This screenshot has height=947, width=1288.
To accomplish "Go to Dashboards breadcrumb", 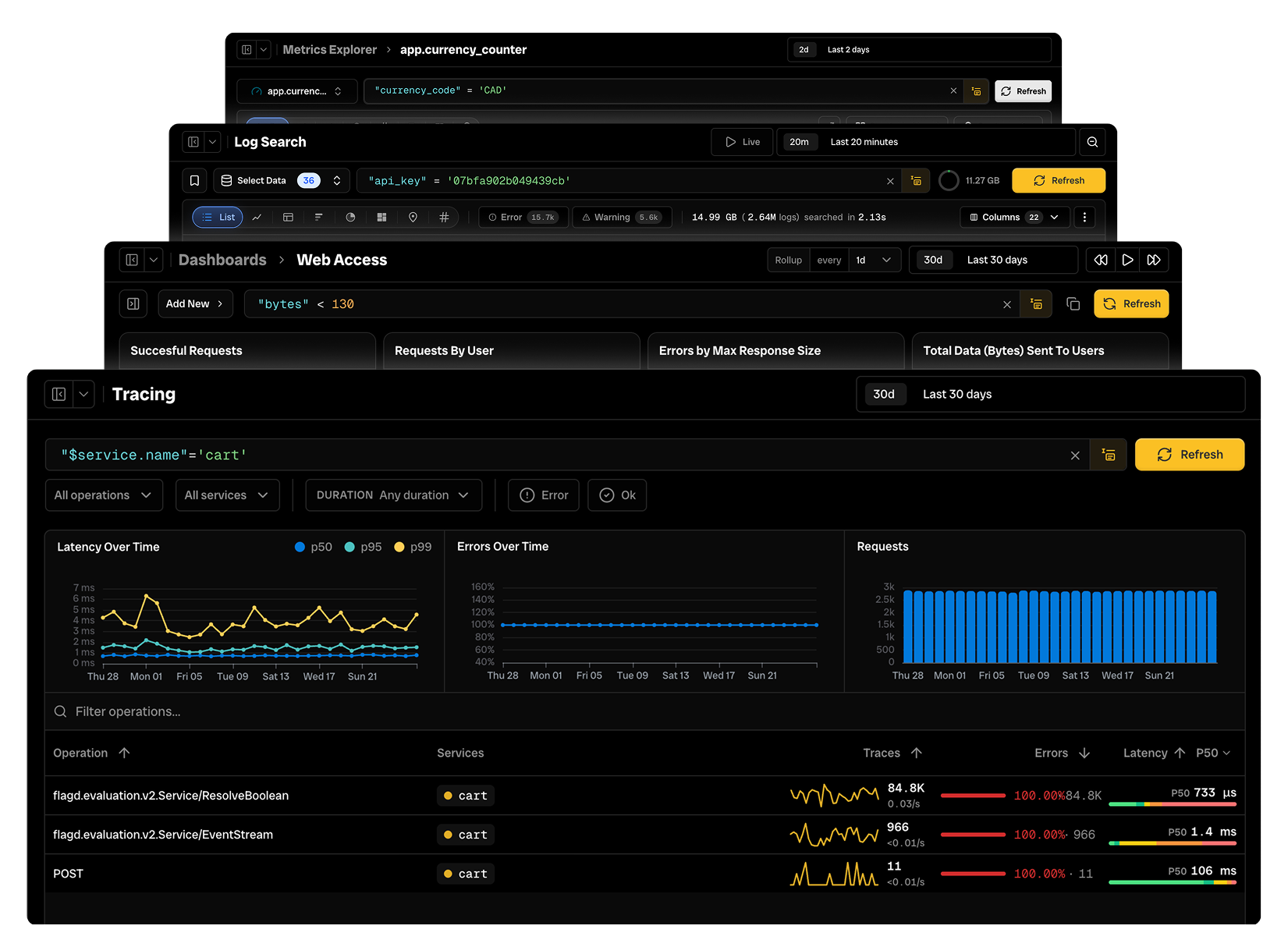I will 222,260.
